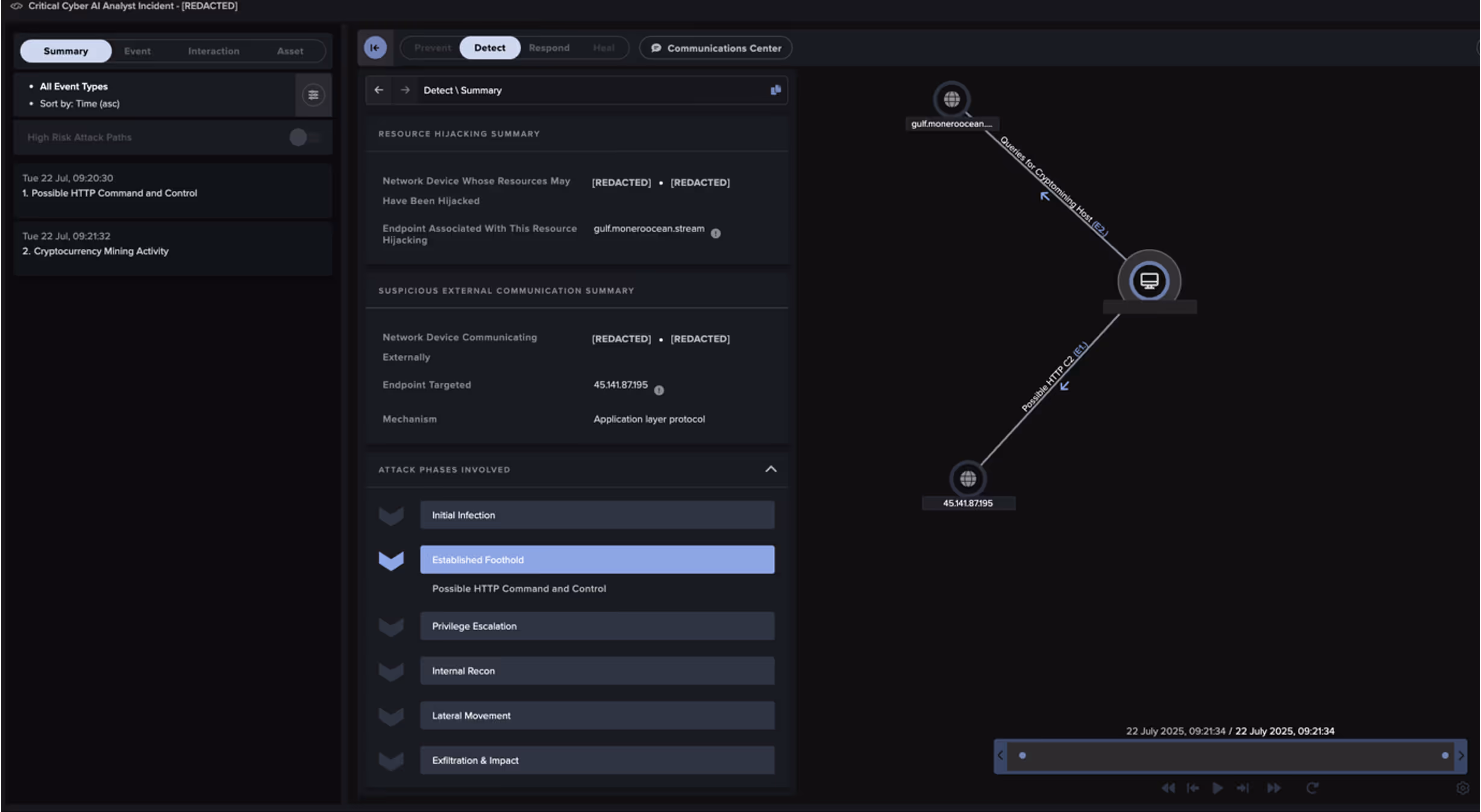Expand the Lateral Movement phase
This screenshot has height=812, width=1481.
click(x=596, y=716)
